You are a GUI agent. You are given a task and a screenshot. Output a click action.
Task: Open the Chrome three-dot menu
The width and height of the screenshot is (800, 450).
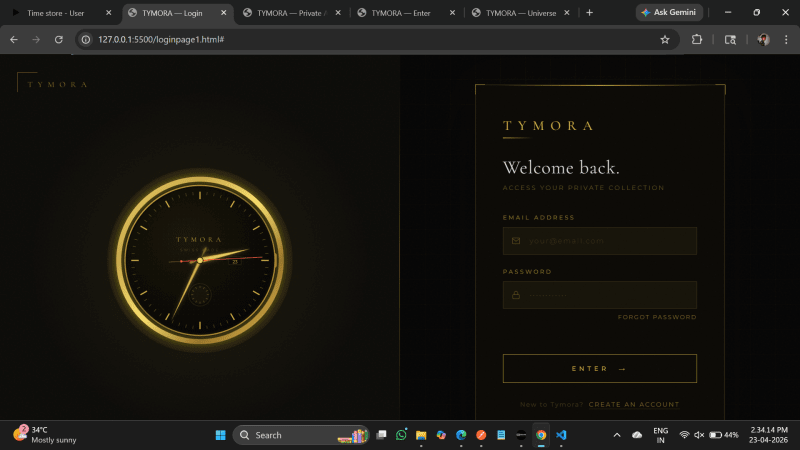click(786, 39)
